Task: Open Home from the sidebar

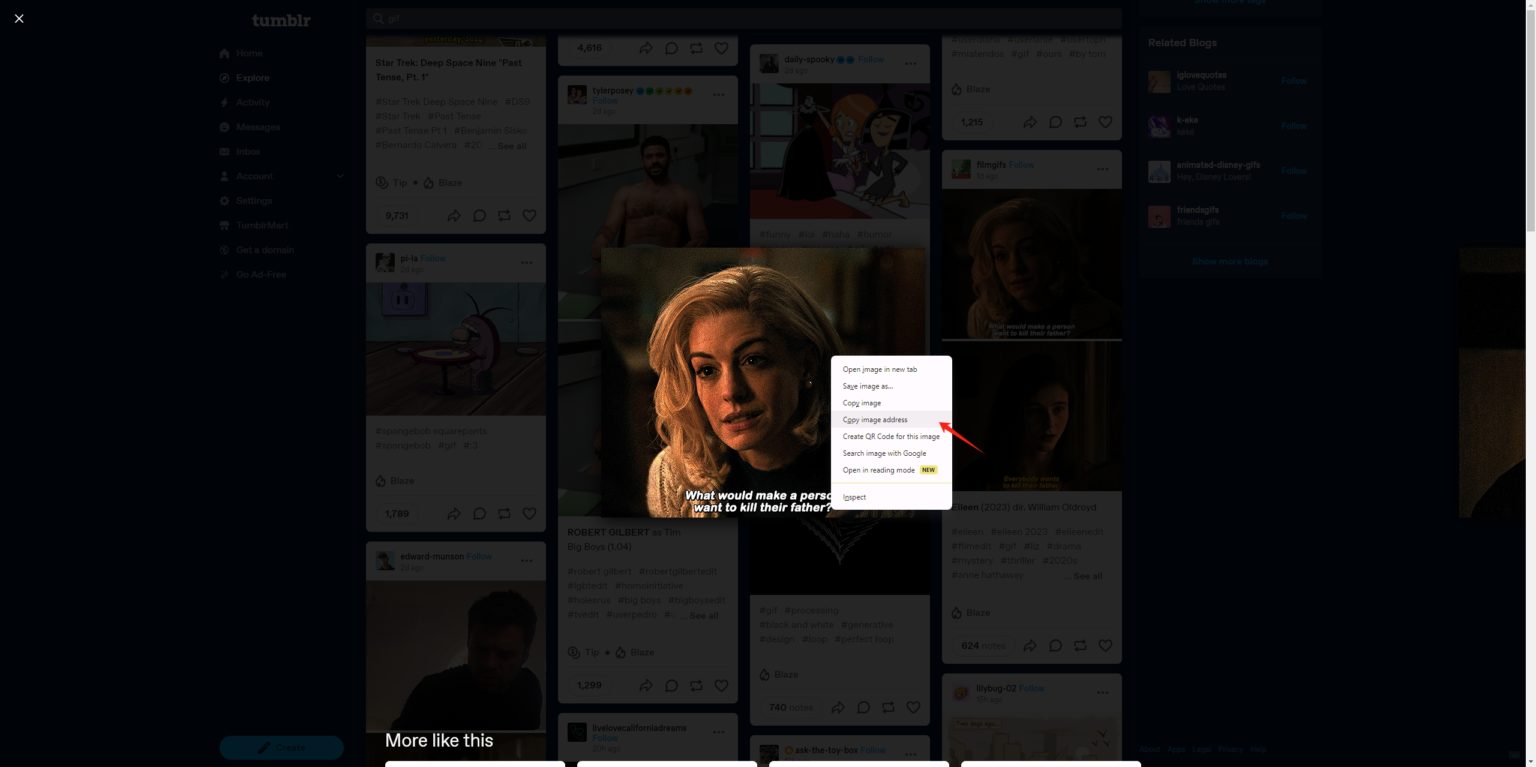Action: (247, 53)
